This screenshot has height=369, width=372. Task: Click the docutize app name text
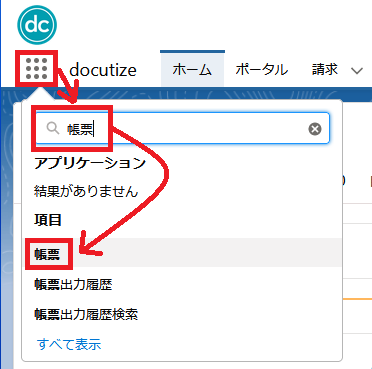click(103, 70)
